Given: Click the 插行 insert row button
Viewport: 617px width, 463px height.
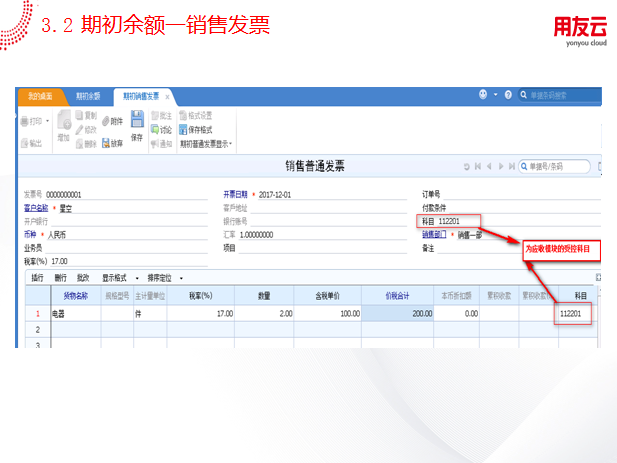Looking at the screenshot, I should (x=37, y=278).
